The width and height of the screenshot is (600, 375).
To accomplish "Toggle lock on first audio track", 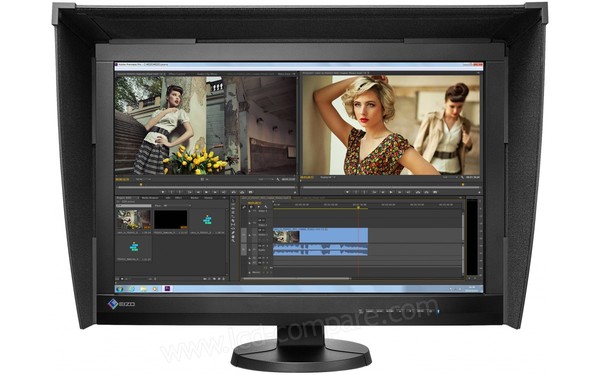I will point(249,250).
